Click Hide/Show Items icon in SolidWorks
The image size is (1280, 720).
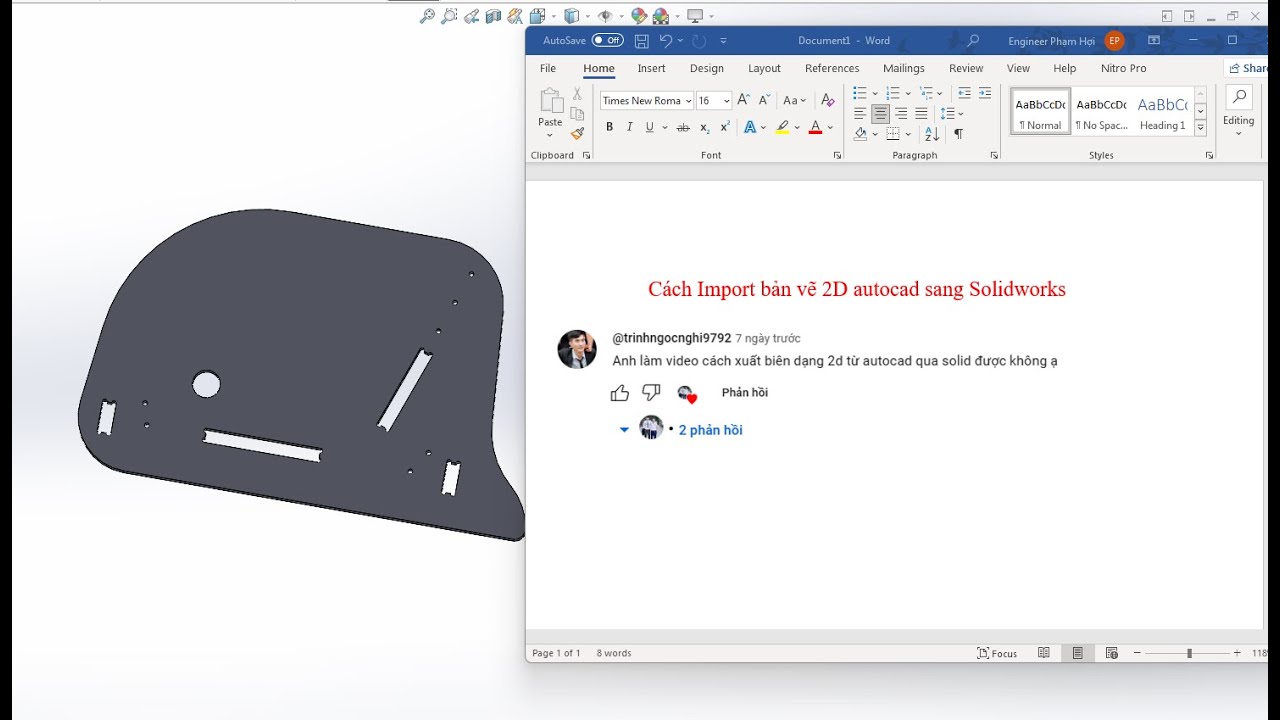pyautogui.click(x=604, y=16)
